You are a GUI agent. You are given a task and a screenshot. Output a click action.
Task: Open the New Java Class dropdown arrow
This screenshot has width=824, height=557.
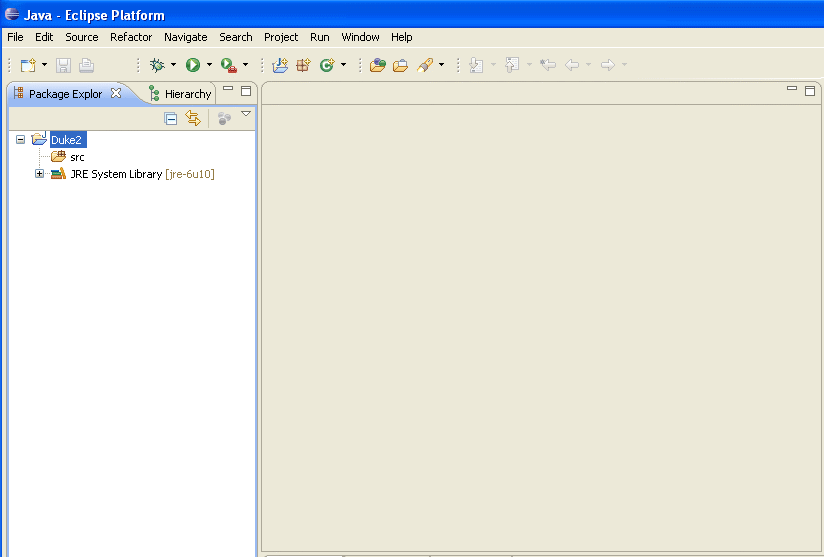344,65
